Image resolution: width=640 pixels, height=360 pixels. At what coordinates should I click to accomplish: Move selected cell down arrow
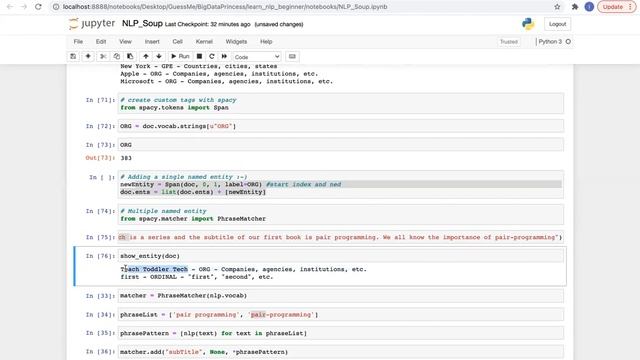159,56
